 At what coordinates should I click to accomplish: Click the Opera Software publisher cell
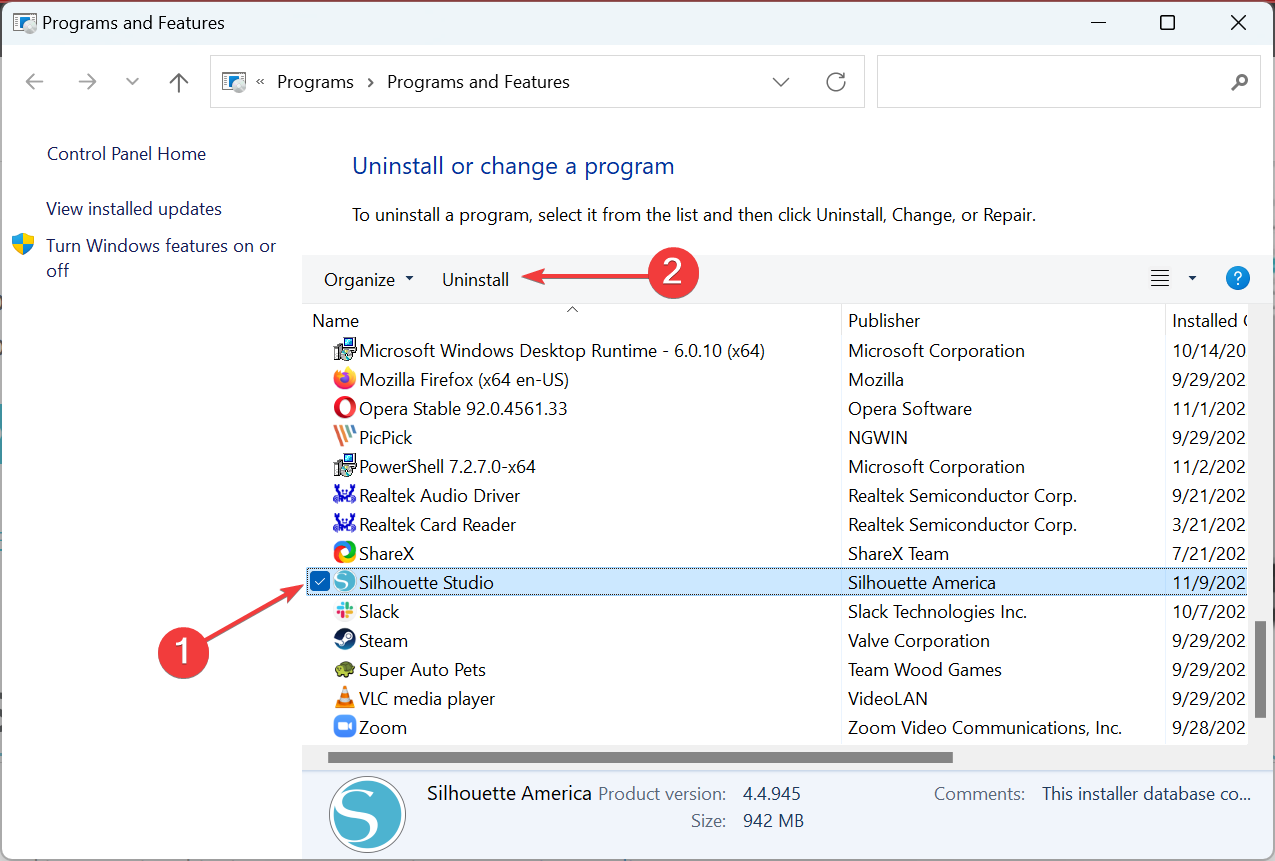(x=910, y=409)
